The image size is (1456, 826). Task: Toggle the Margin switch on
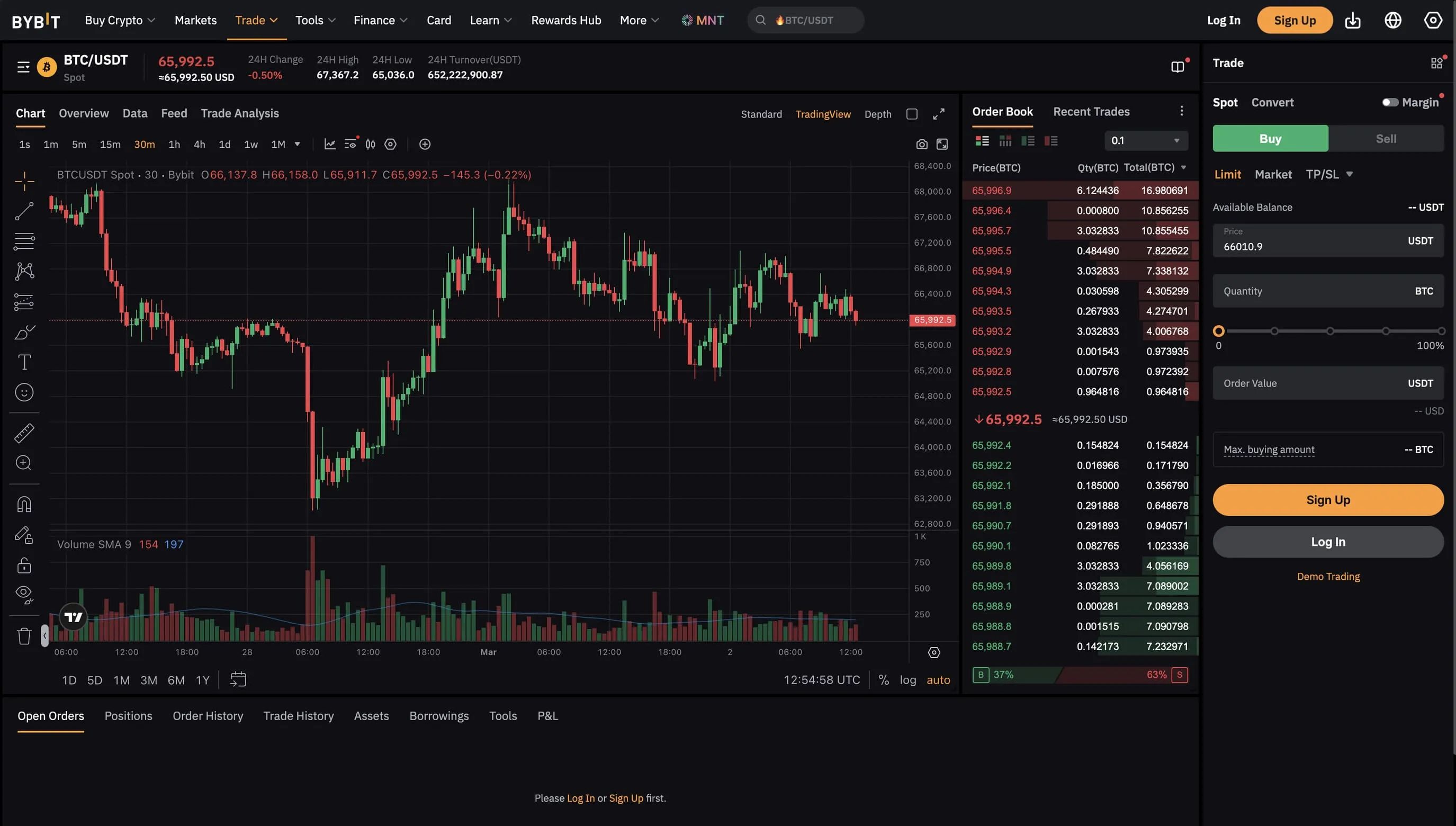(1391, 102)
